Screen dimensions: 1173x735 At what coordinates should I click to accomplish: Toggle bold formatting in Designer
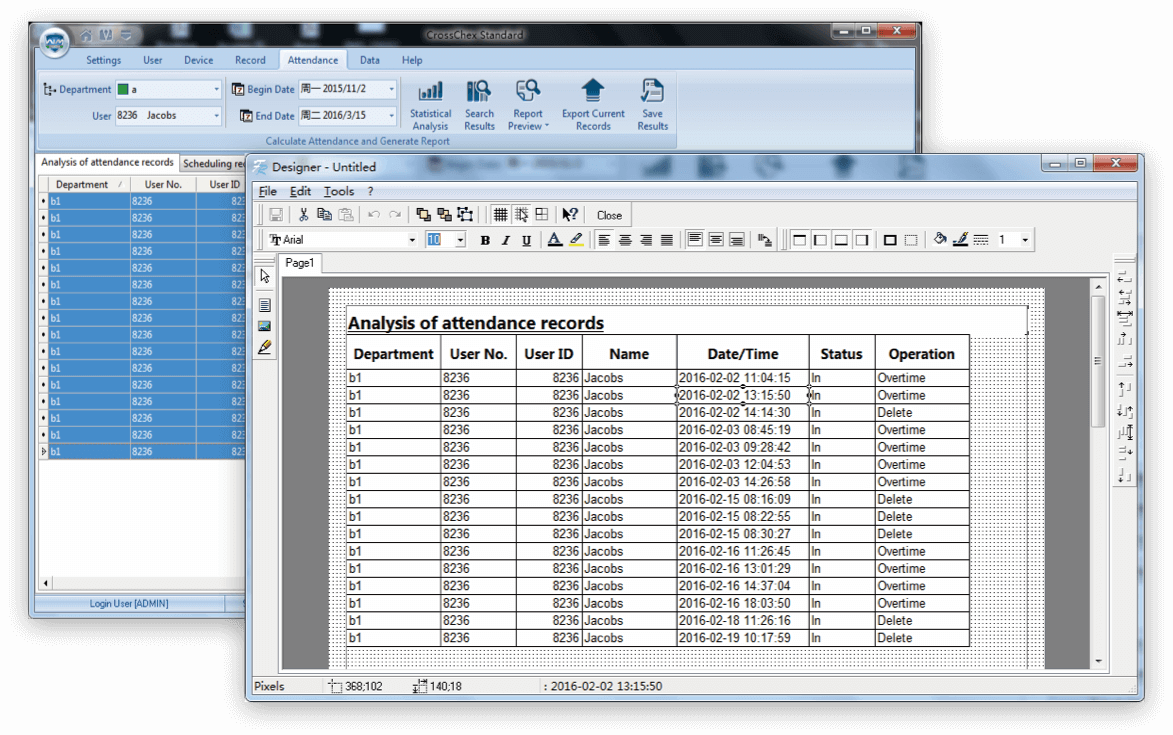[485, 240]
